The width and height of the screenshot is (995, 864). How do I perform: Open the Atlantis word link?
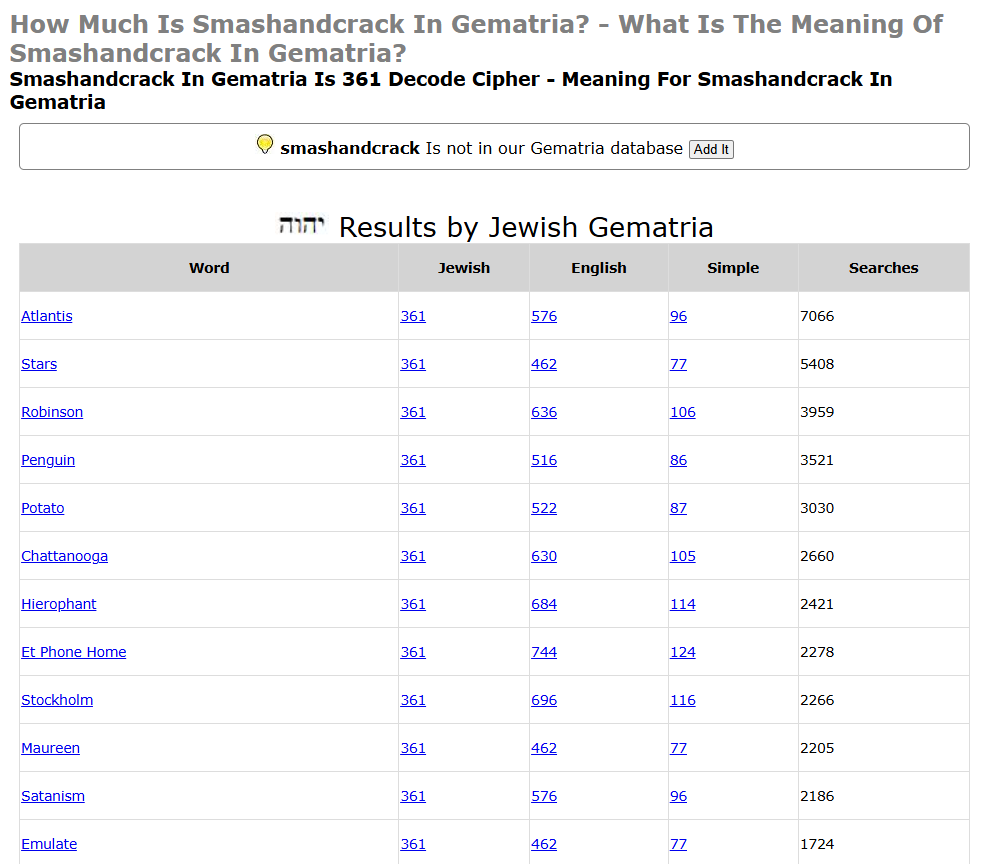tap(47, 316)
